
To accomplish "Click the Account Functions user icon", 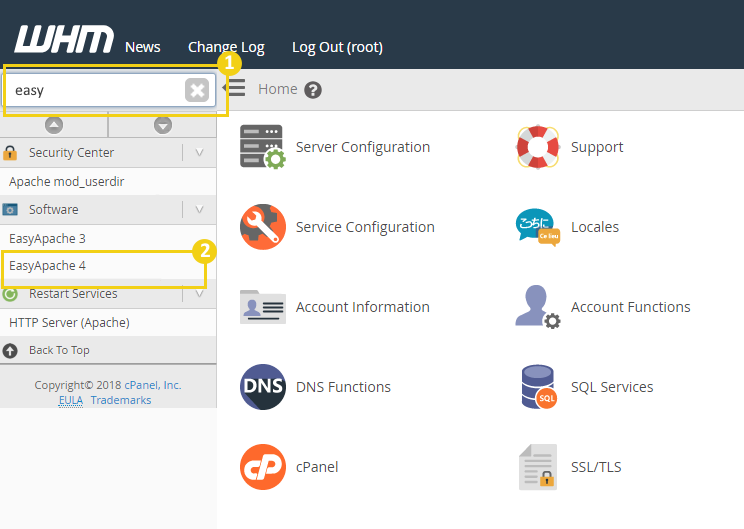I will pyautogui.click(x=538, y=307).
